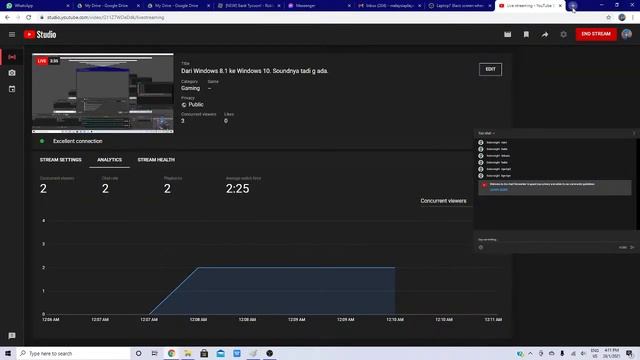
Task: Open the Chrome profile avatar icon
Action: coord(622,18)
